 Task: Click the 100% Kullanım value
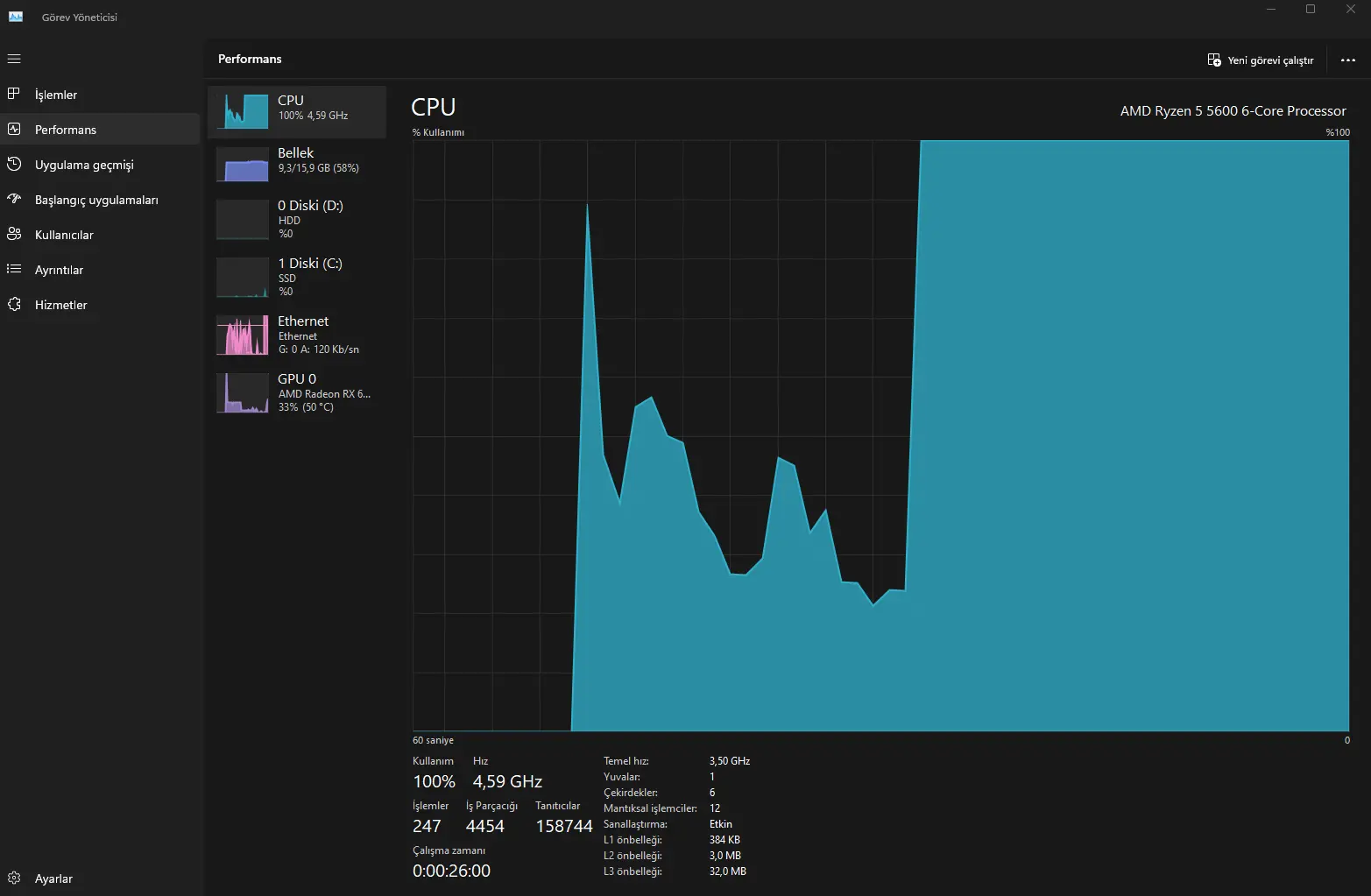[434, 781]
